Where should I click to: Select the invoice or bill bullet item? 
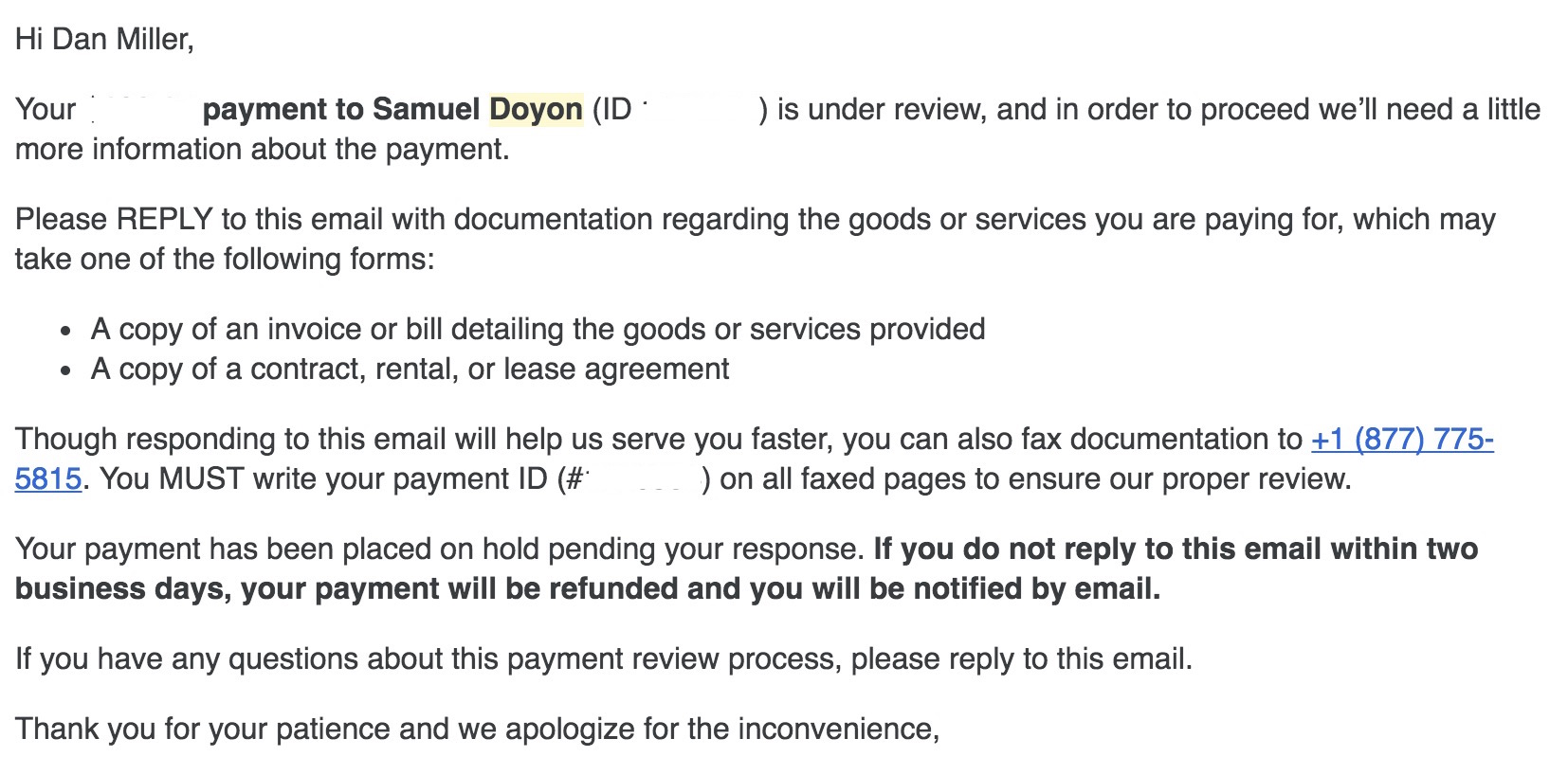coord(538,330)
